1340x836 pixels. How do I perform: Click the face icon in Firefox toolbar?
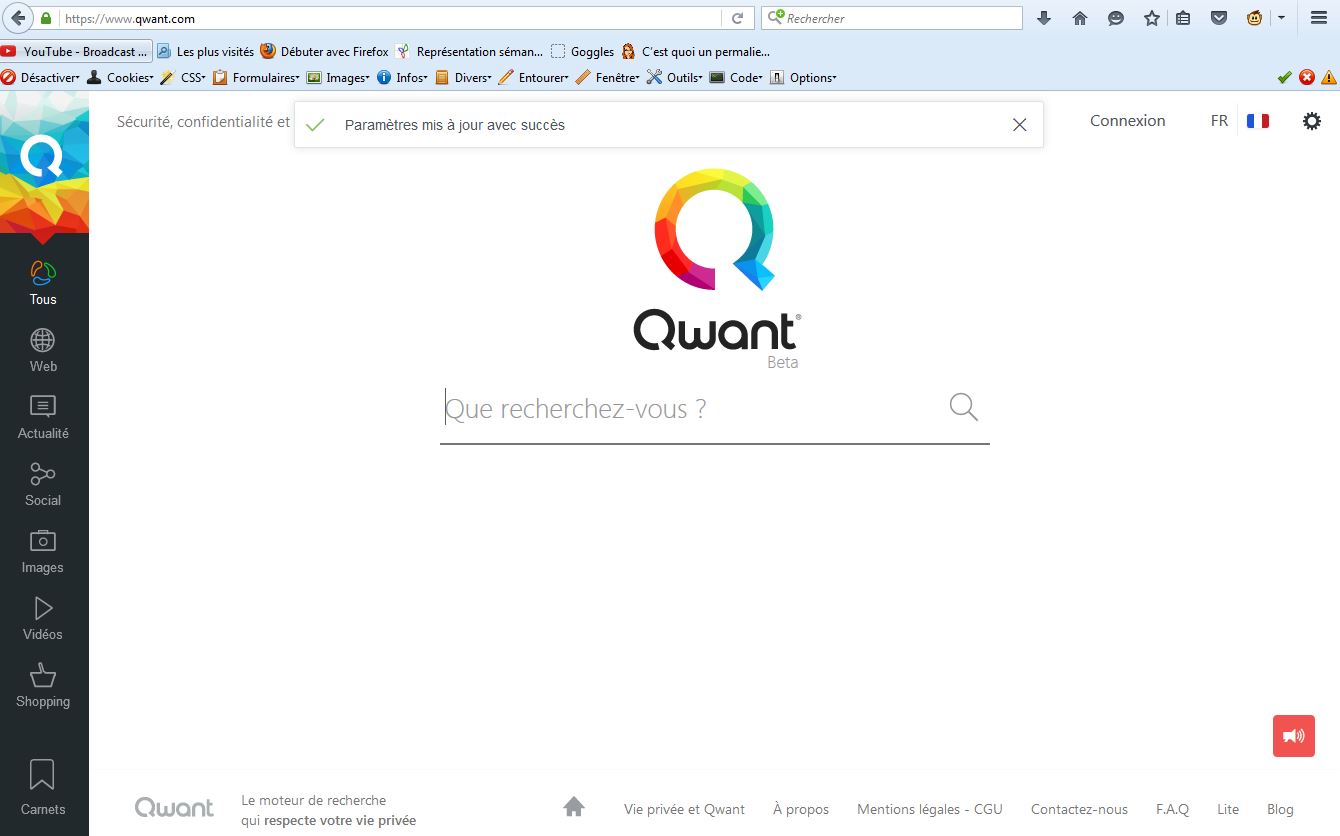pos(1255,18)
